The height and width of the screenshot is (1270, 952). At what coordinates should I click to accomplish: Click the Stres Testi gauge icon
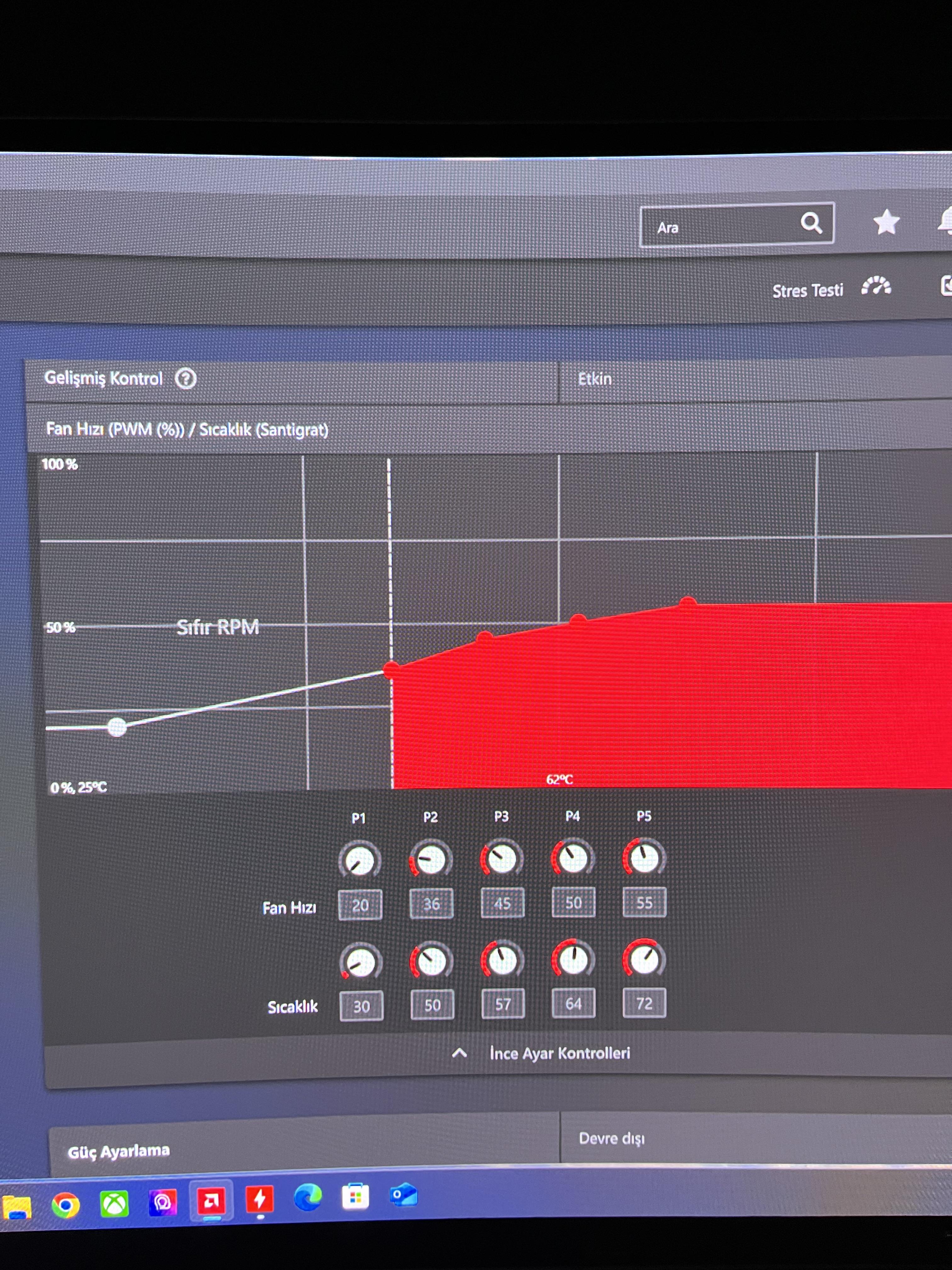876,286
